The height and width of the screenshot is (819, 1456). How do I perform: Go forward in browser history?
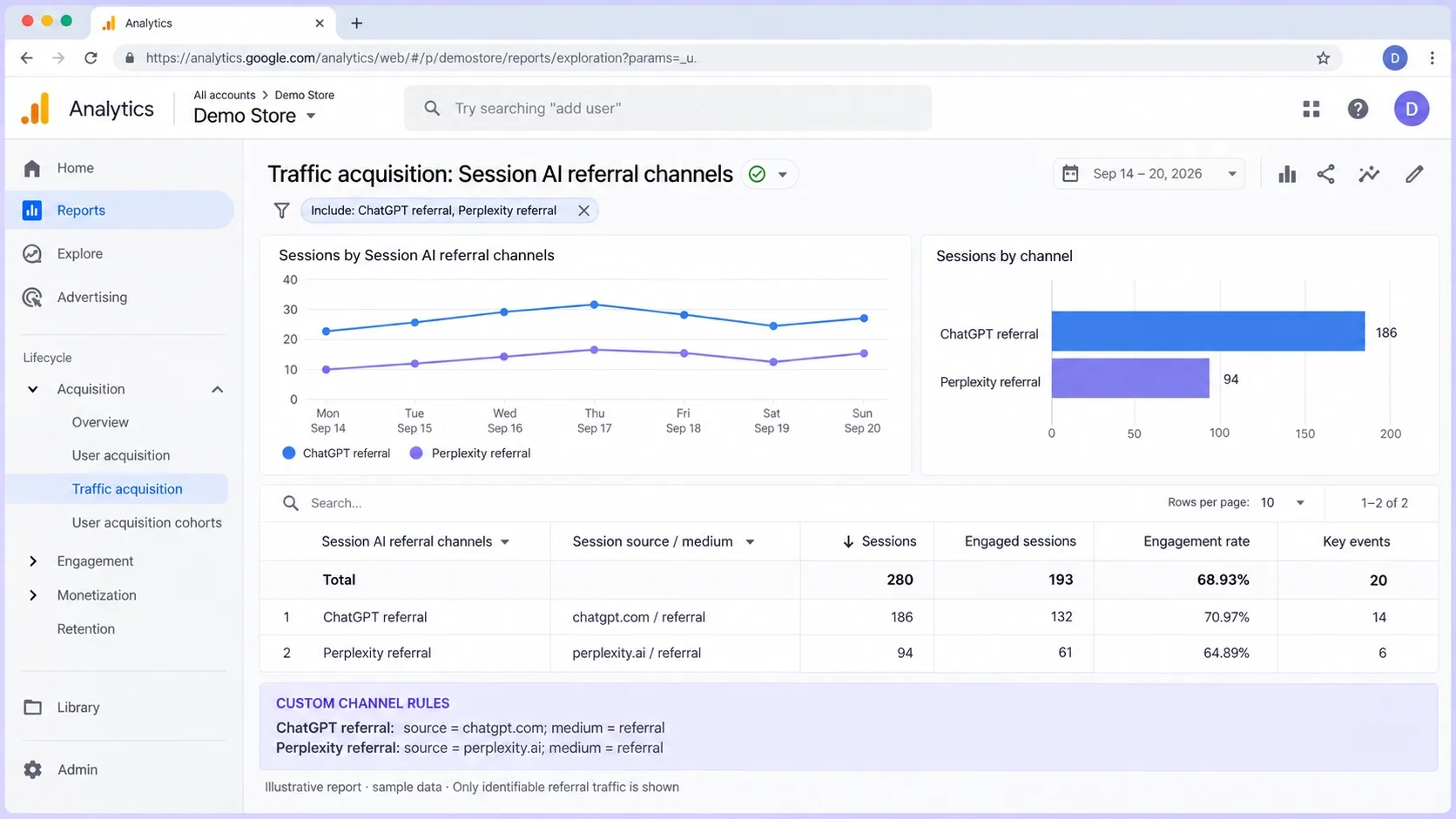click(58, 58)
